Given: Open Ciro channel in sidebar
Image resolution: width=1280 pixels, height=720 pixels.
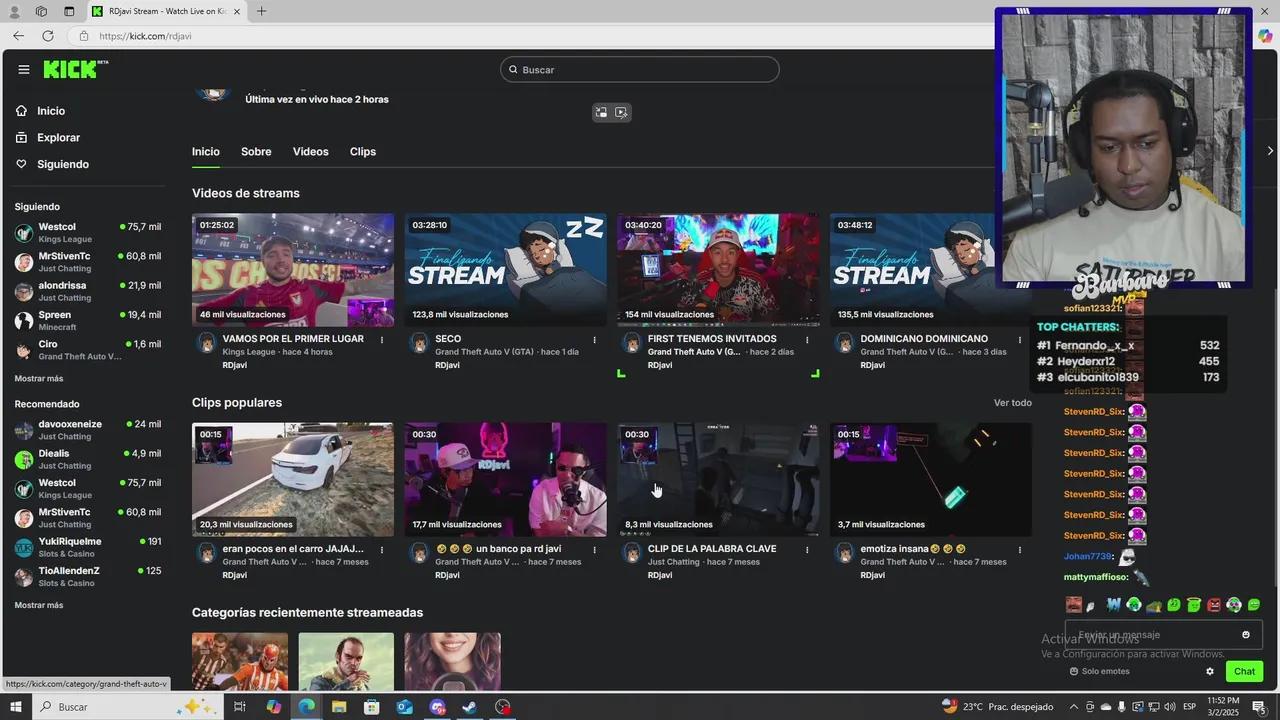Looking at the screenshot, I should 88,350.
